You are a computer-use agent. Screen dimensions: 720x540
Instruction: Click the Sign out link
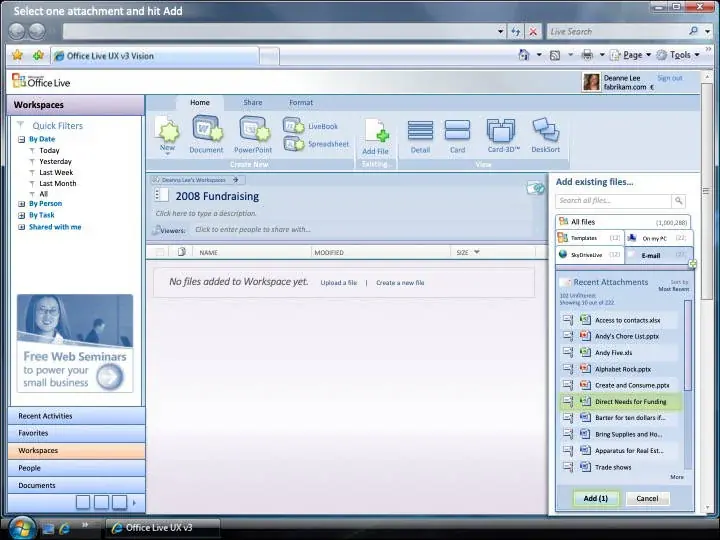click(669, 78)
